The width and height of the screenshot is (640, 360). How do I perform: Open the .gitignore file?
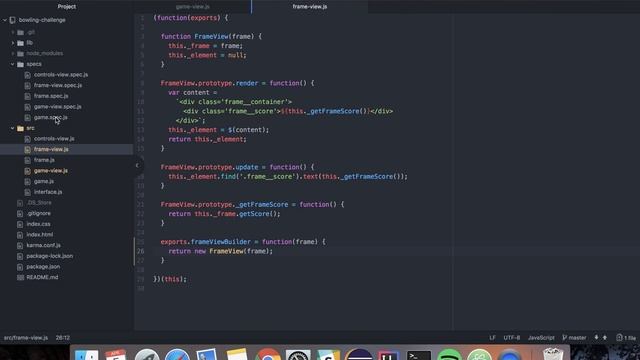(39, 213)
